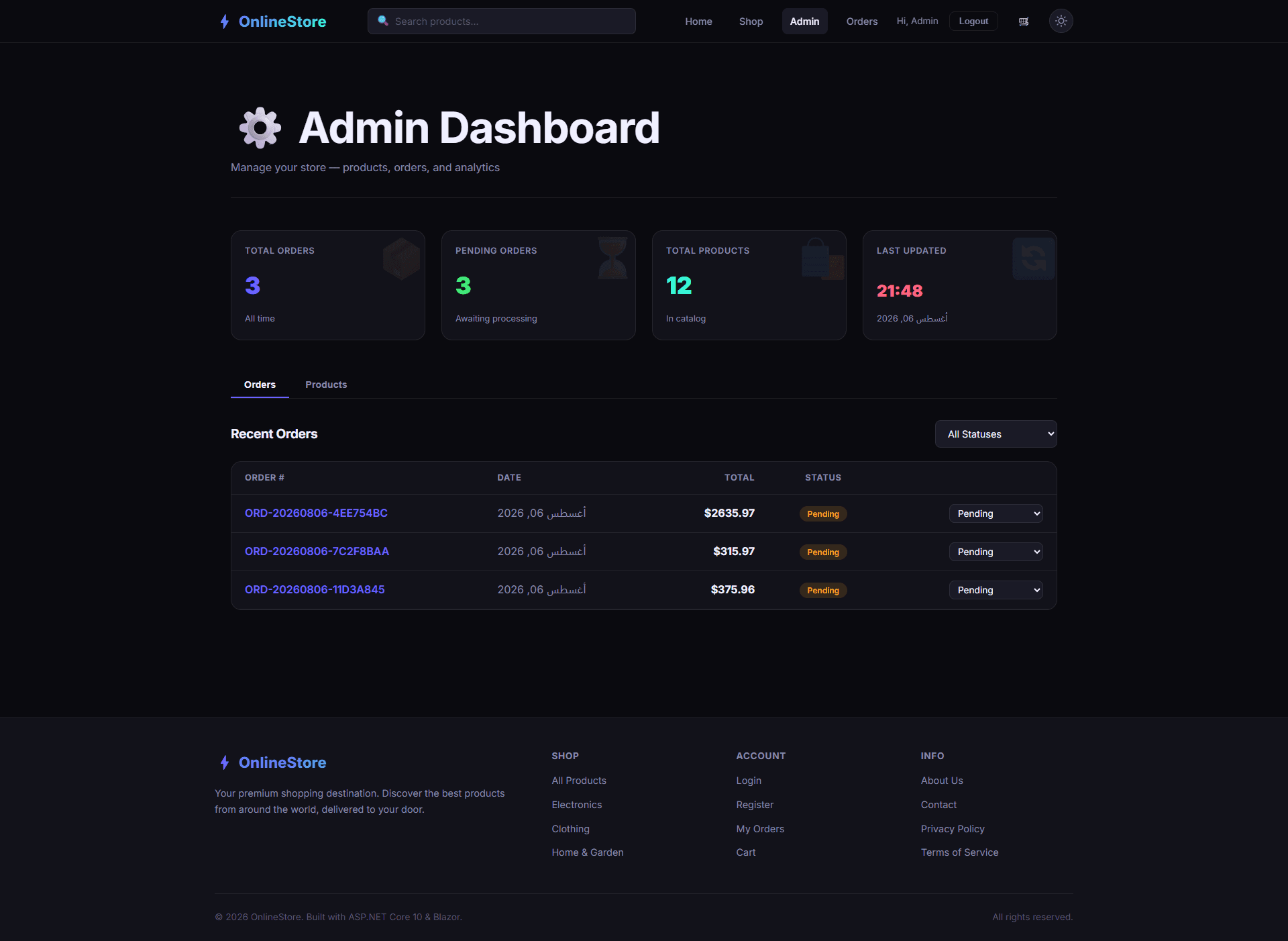Open the Login footer link

pos(749,781)
